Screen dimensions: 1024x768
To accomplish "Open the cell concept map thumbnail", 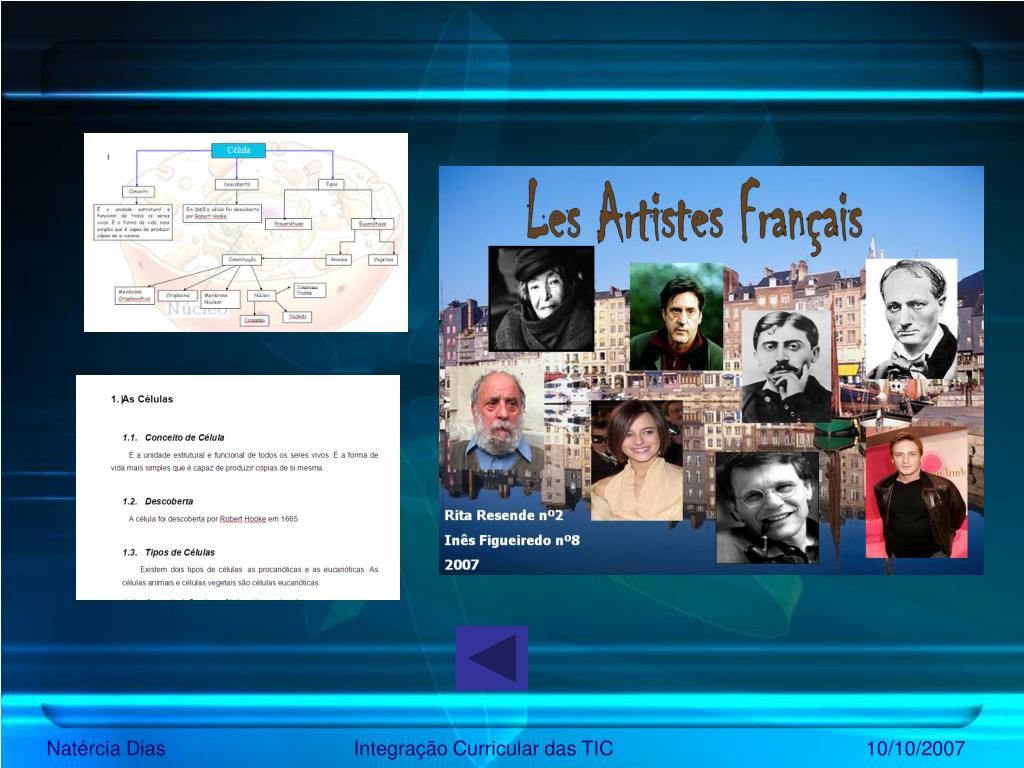I will click(x=246, y=232).
